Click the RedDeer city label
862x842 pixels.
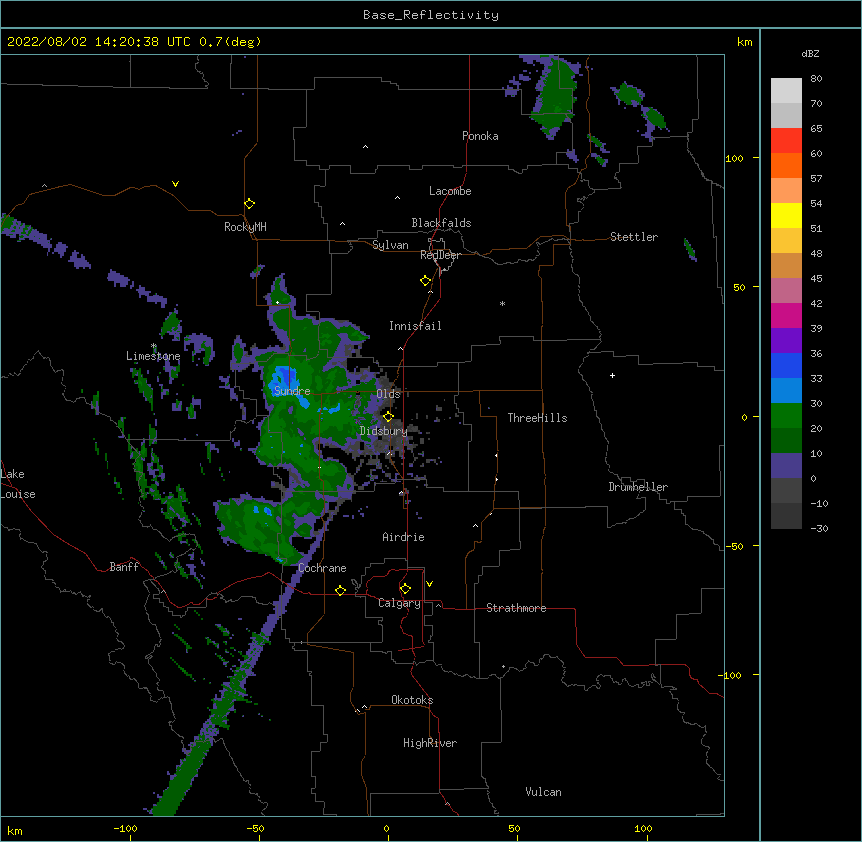point(440,255)
